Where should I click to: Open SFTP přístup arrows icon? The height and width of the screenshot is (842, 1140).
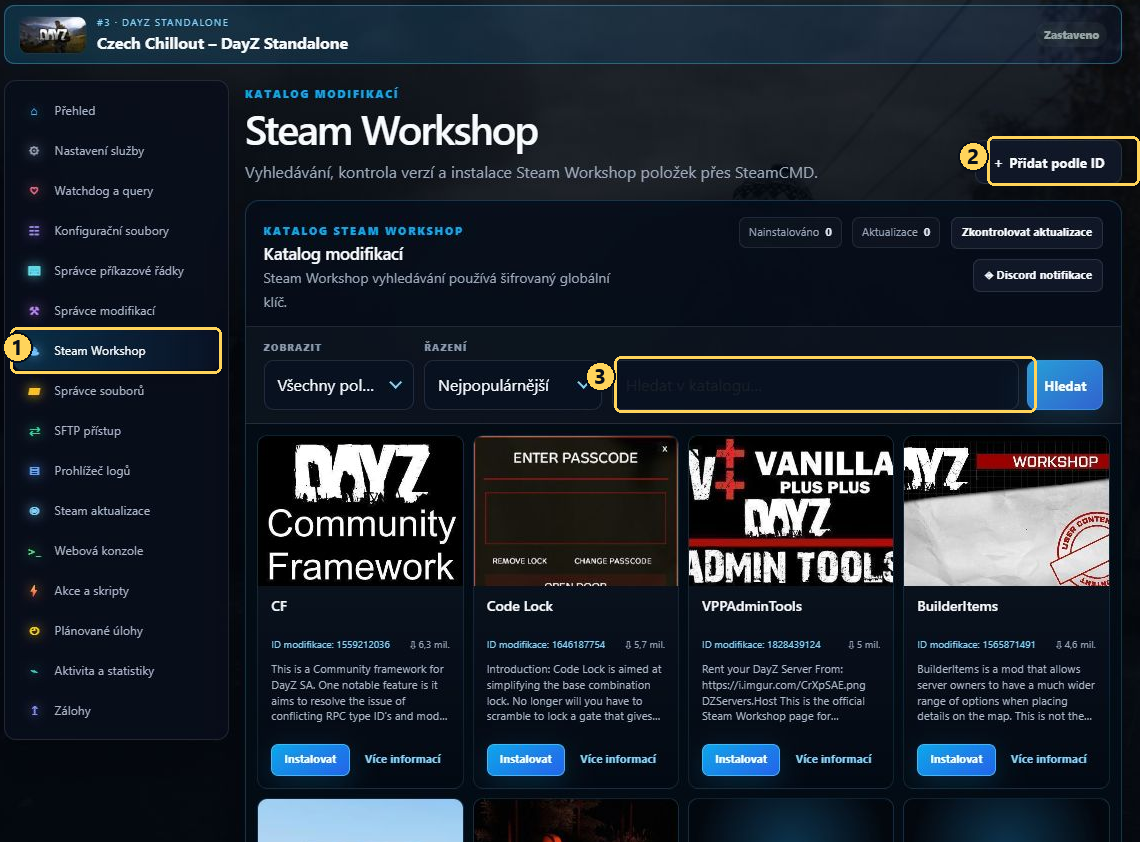click(x=34, y=431)
